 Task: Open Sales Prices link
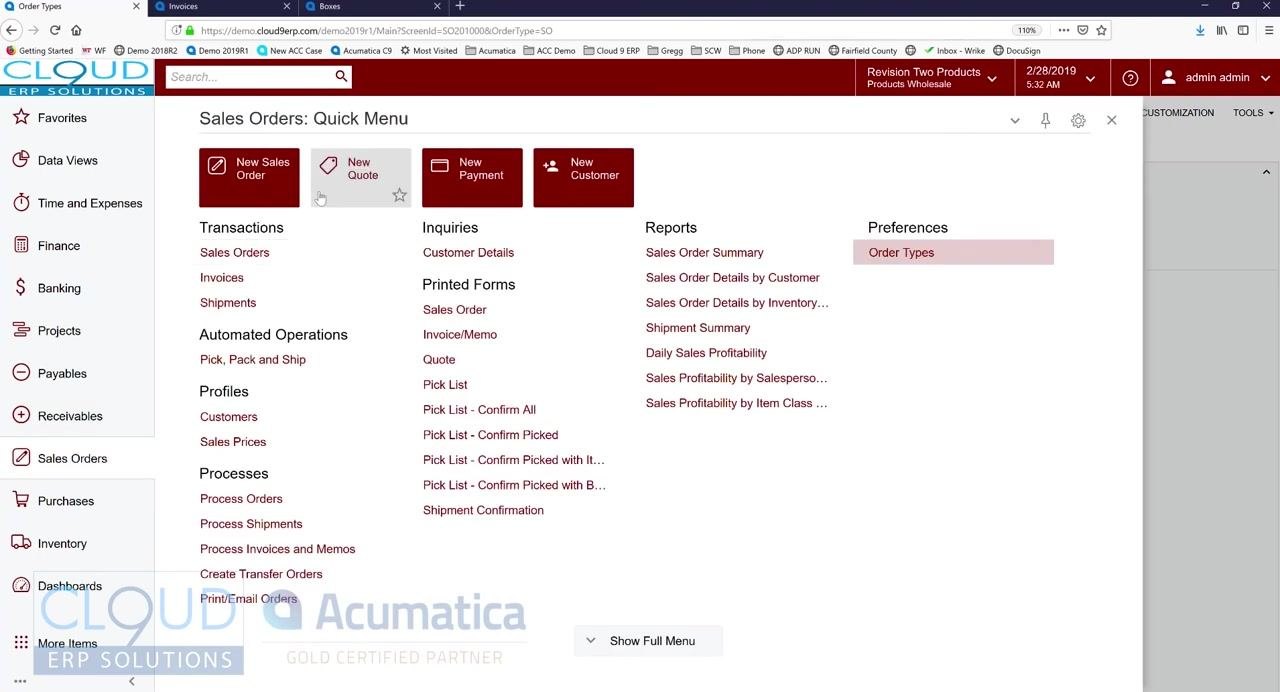233,442
